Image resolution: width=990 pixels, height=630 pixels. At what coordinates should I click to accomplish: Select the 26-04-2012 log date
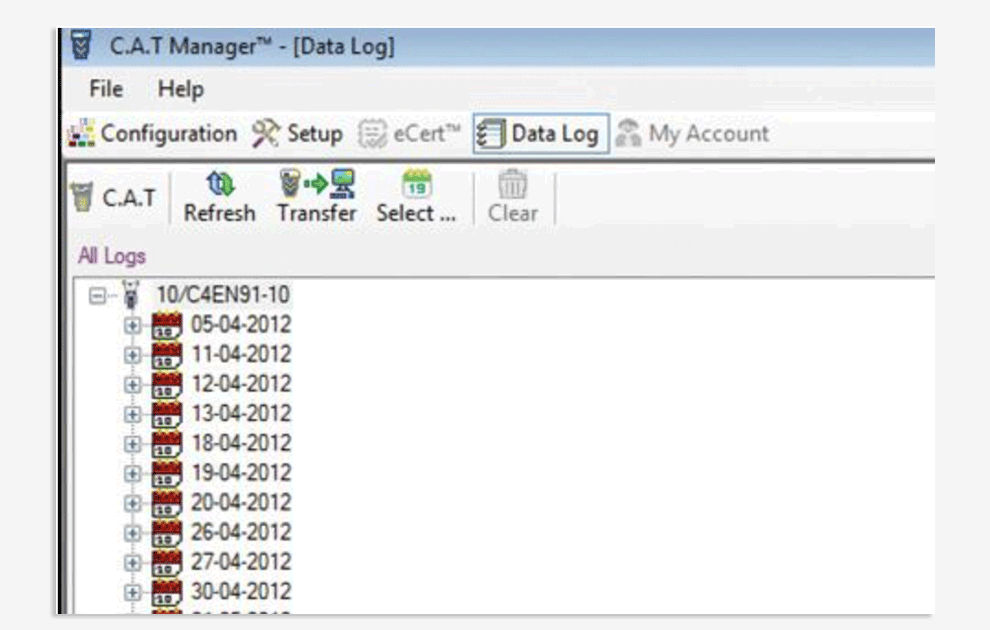click(x=241, y=532)
